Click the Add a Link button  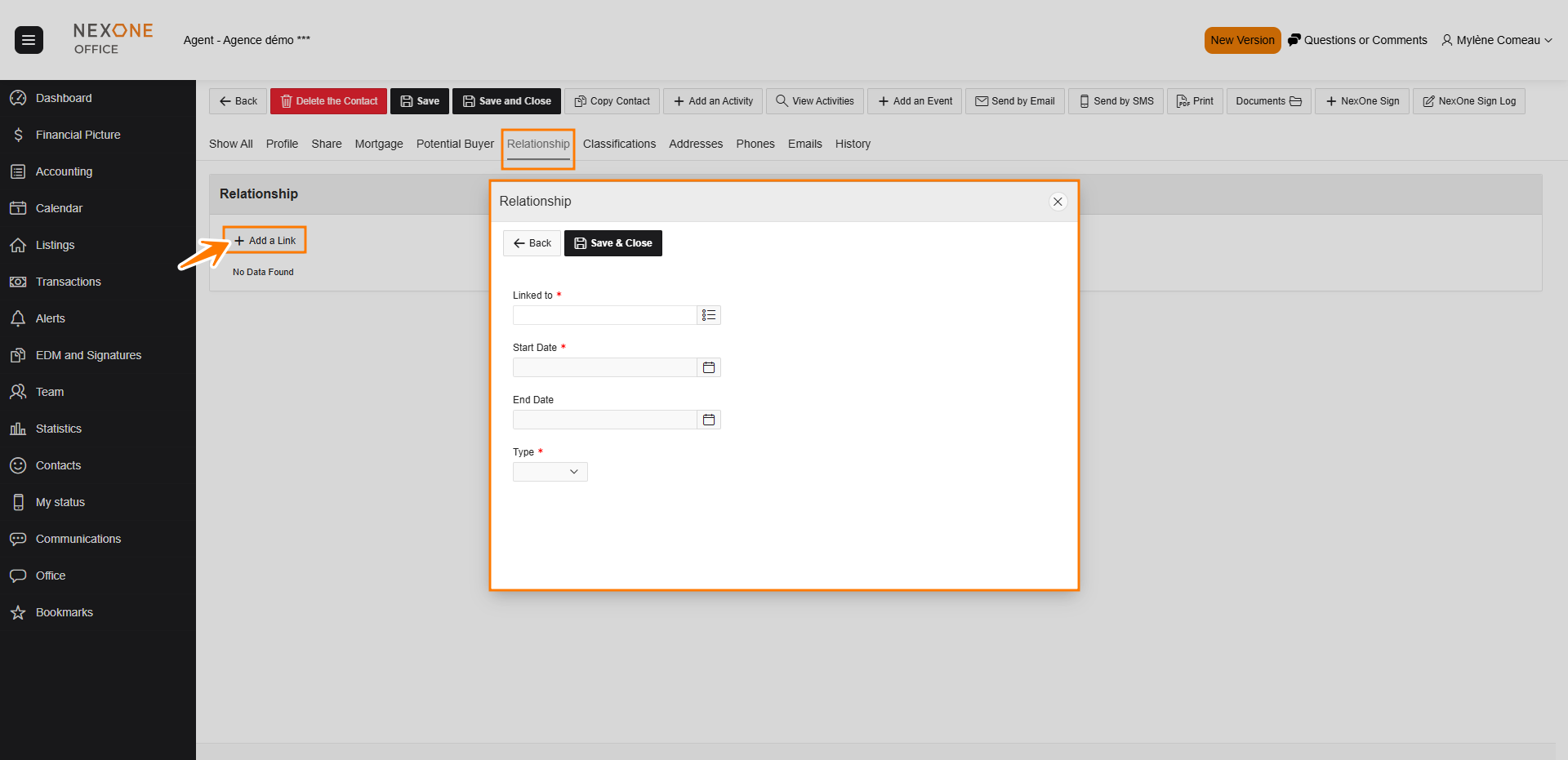click(265, 241)
